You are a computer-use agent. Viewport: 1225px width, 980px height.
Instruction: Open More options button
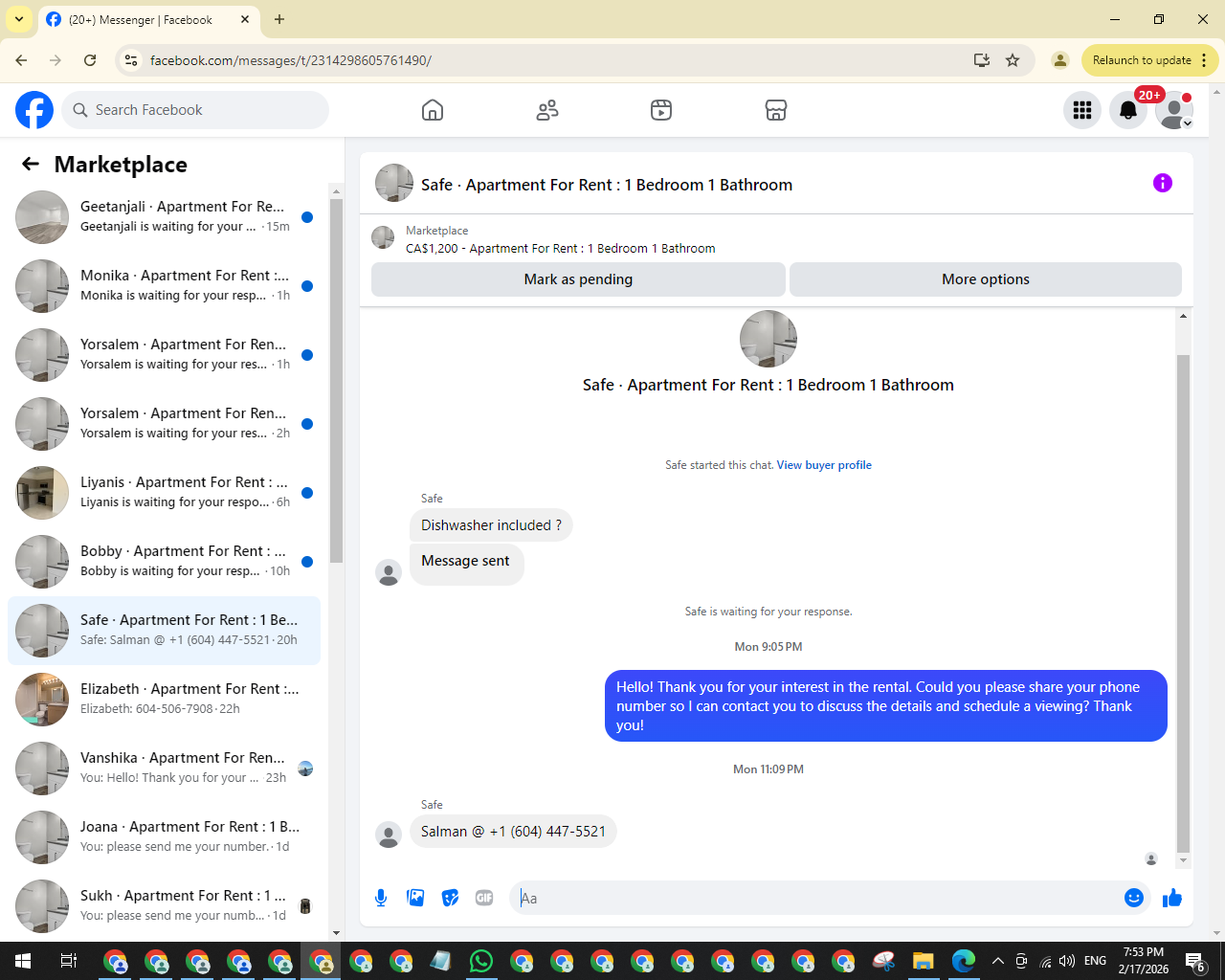pos(986,279)
